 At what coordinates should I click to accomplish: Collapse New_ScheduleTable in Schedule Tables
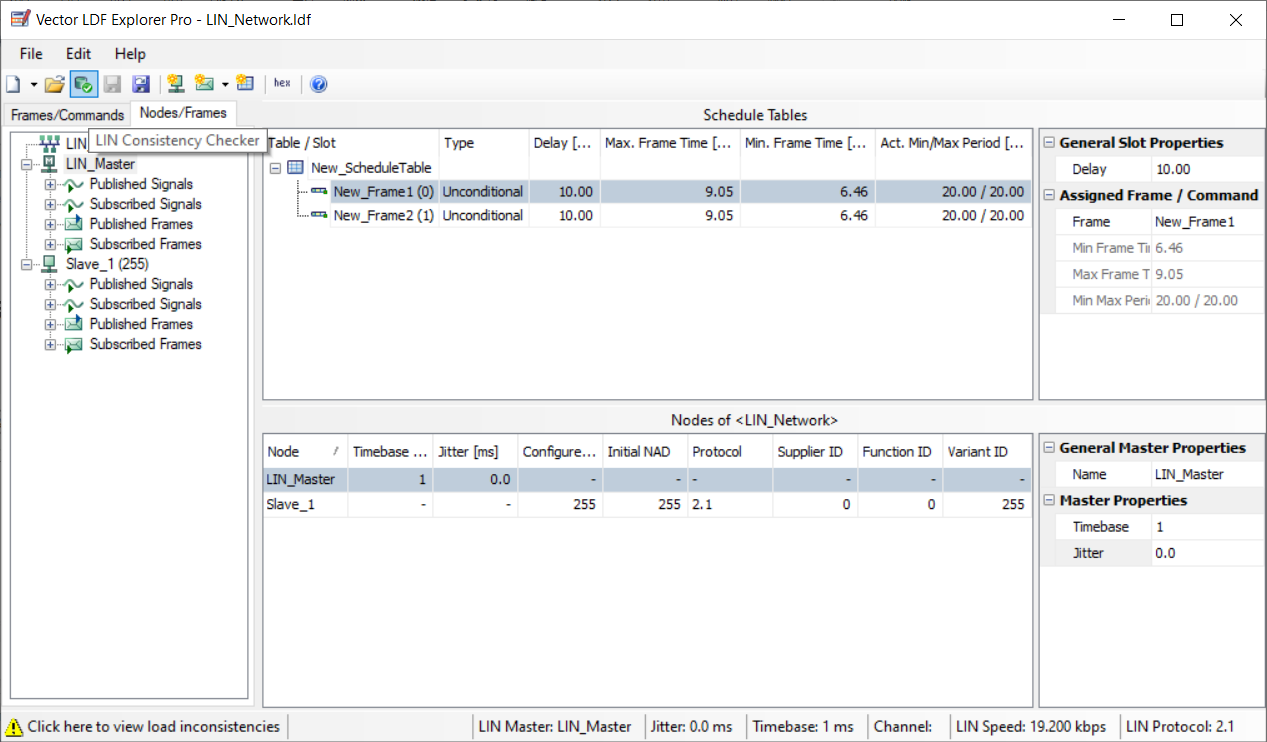(x=275, y=168)
